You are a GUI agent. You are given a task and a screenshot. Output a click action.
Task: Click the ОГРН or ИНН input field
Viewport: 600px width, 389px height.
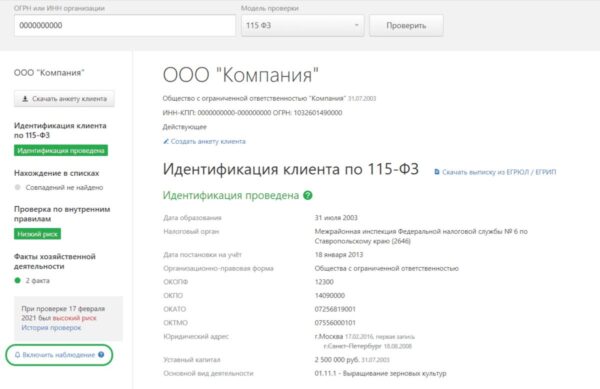tap(125, 26)
